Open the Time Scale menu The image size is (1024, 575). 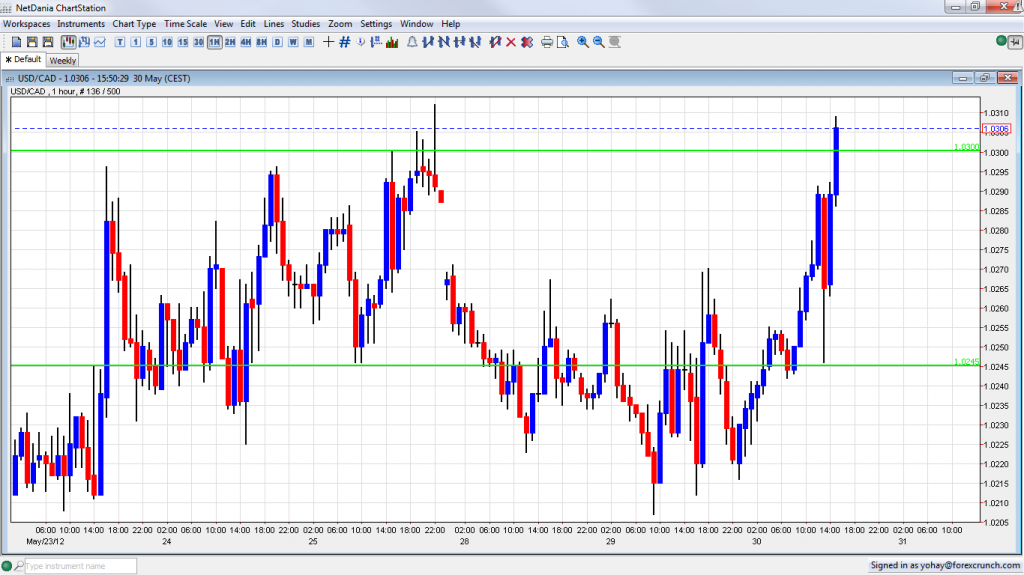click(x=185, y=24)
